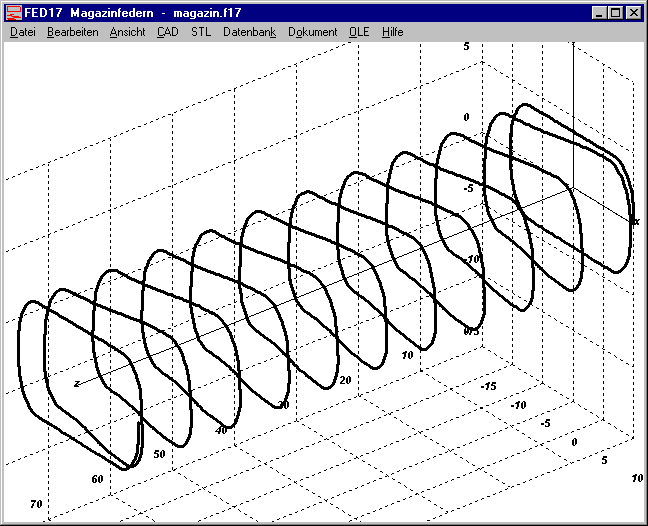Open the Dokument menu
The height and width of the screenshot is (526, 648).
coord(312,32)
